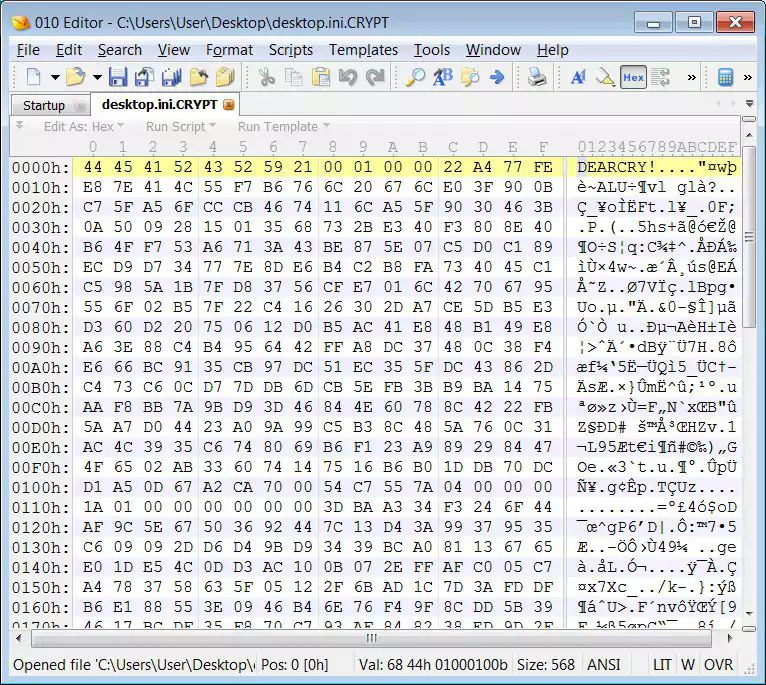Open the New file type dropdown arrow
Image resolution: width=766 pixels, height=685 pixels.
click(x=55, y=77)
